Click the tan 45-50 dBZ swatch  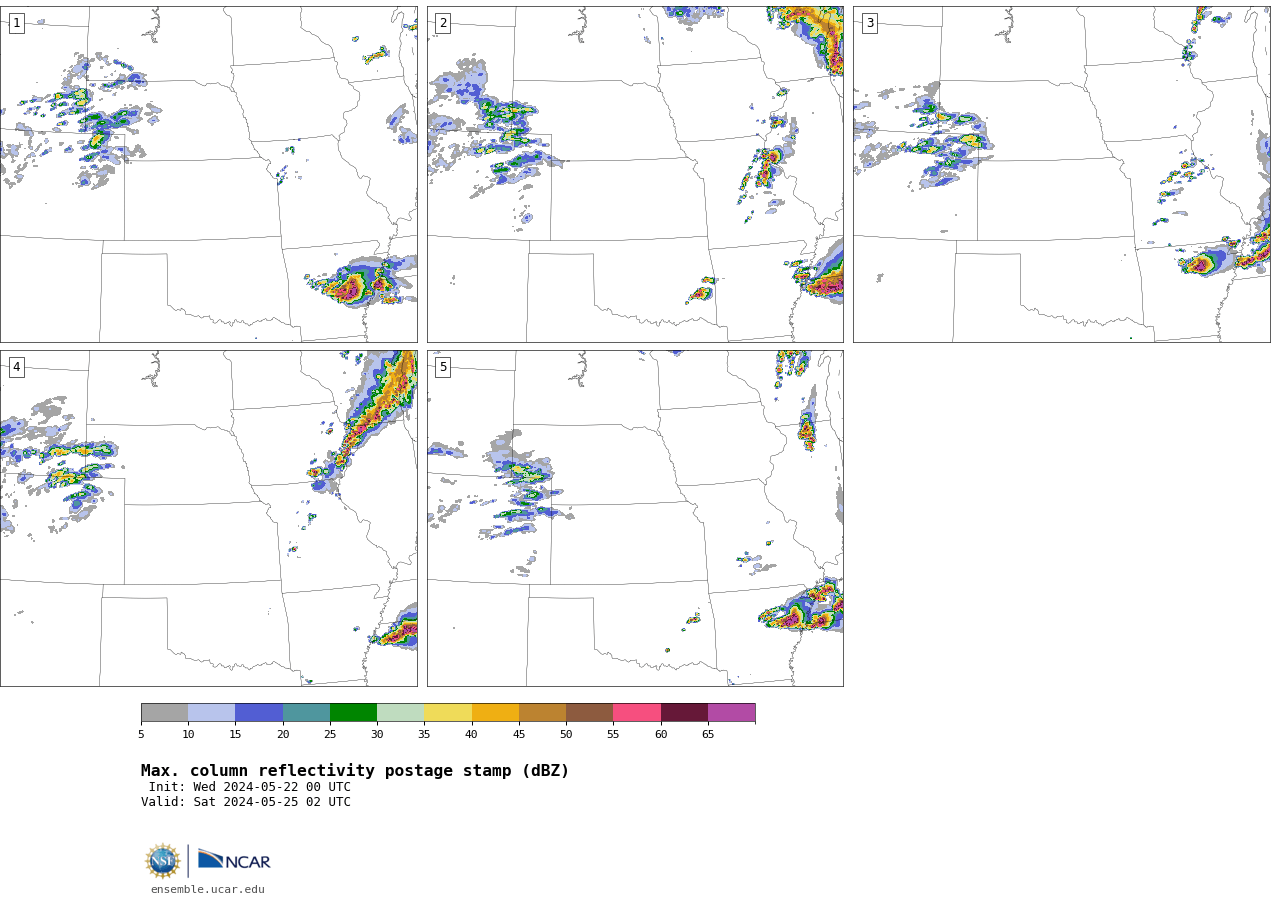coord(542,713)
